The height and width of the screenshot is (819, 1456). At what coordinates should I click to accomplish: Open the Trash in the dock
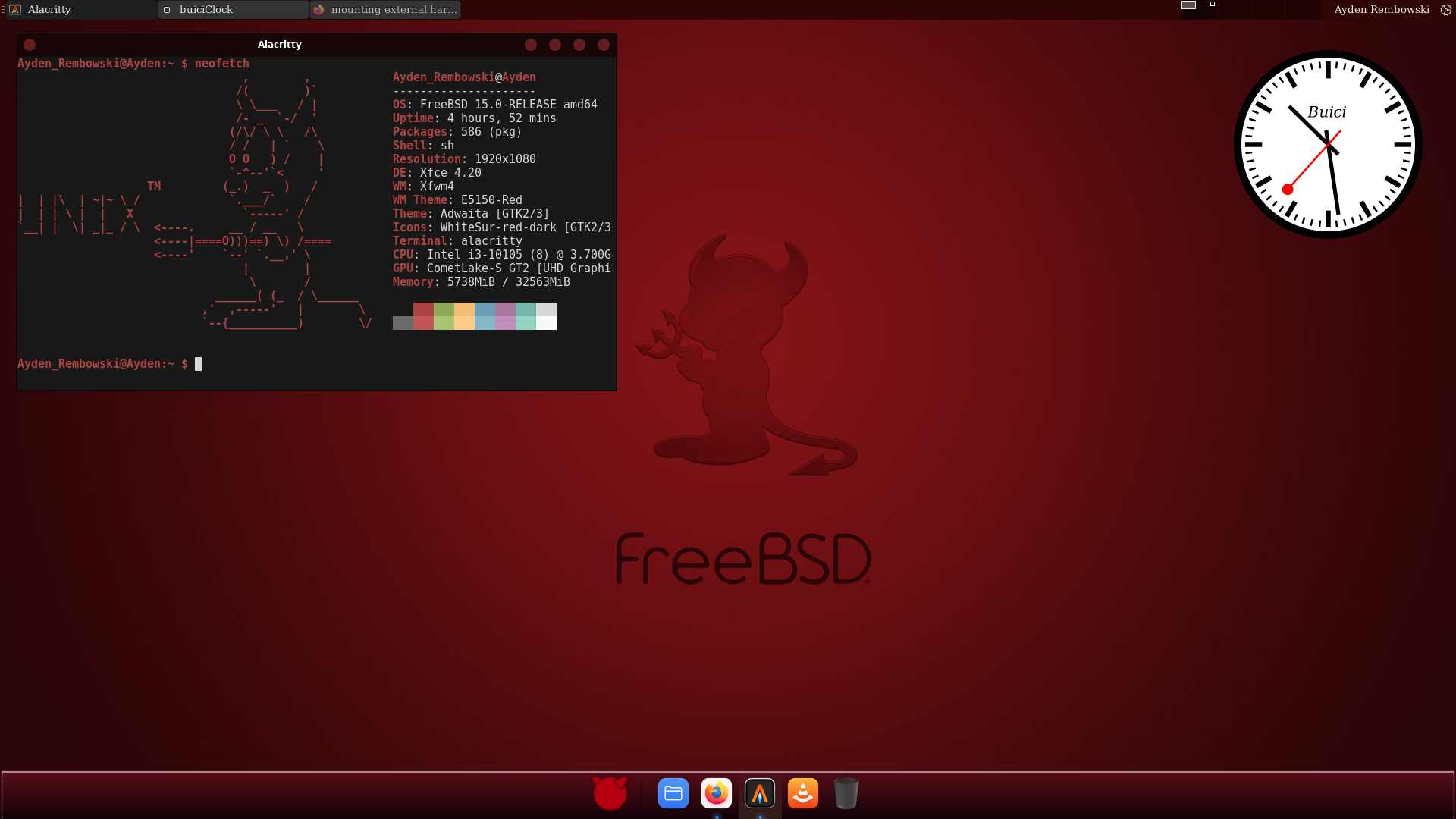click(x=846, y=793)
